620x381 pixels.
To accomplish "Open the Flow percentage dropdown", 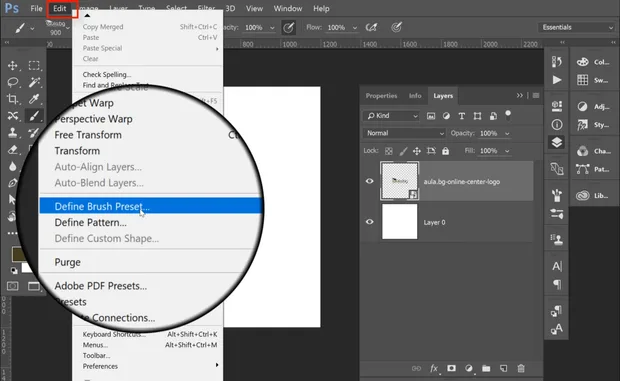I will (355, 28).
